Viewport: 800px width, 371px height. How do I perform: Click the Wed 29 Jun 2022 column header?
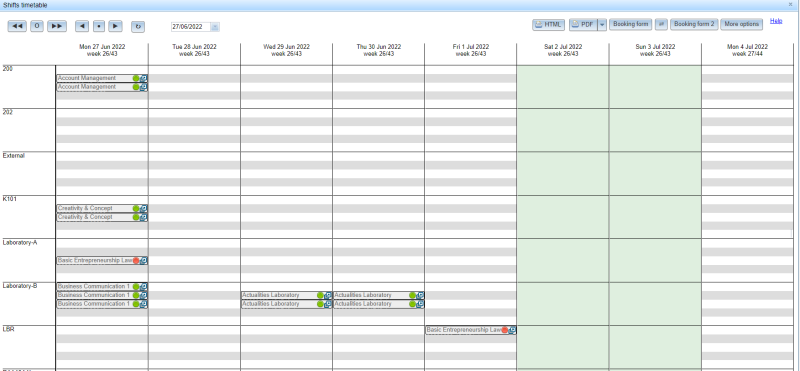[x=286, y=50]
